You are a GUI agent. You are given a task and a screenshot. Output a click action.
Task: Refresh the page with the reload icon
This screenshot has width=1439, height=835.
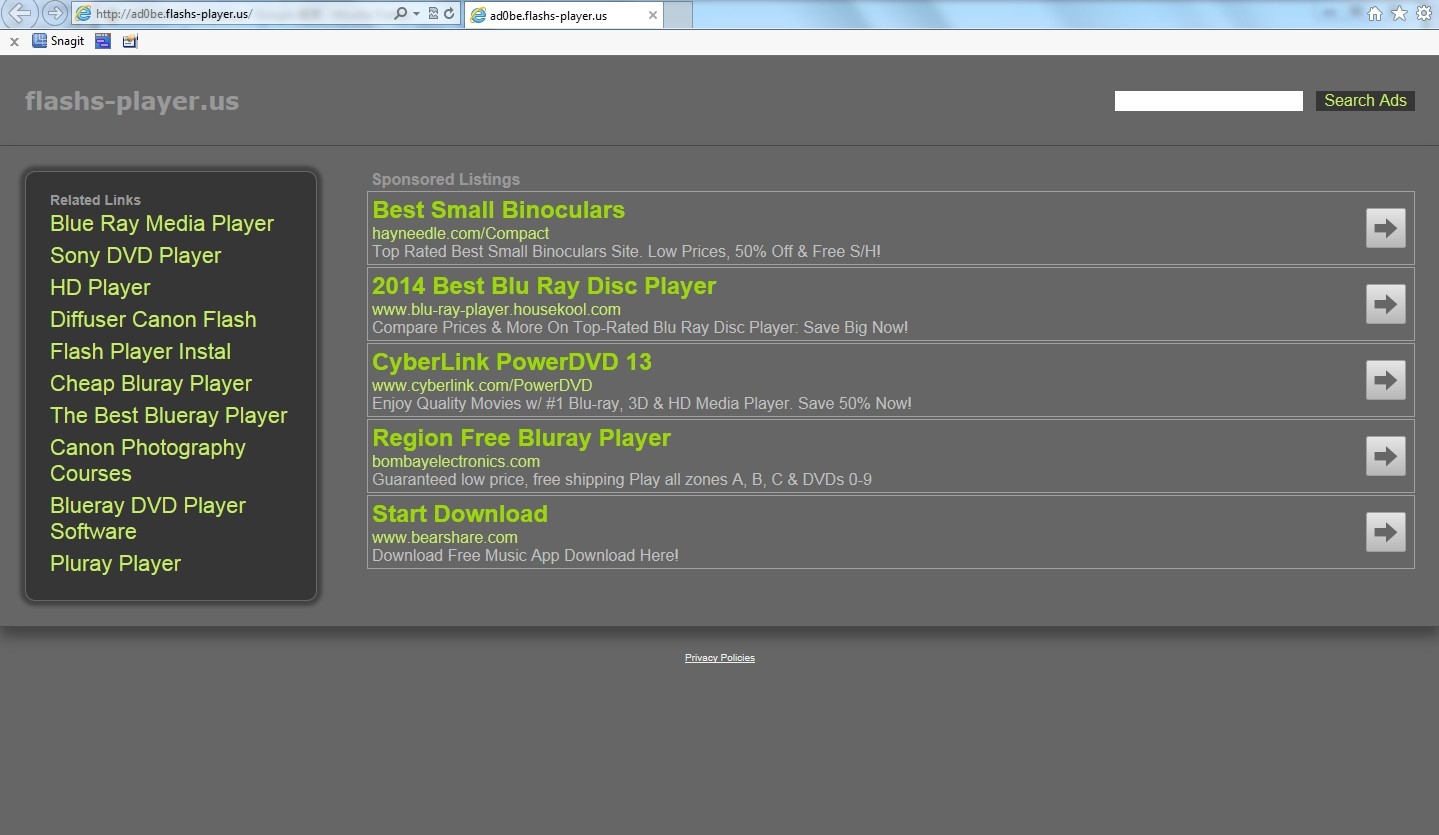pyautogui.click(x=449, y=14)
